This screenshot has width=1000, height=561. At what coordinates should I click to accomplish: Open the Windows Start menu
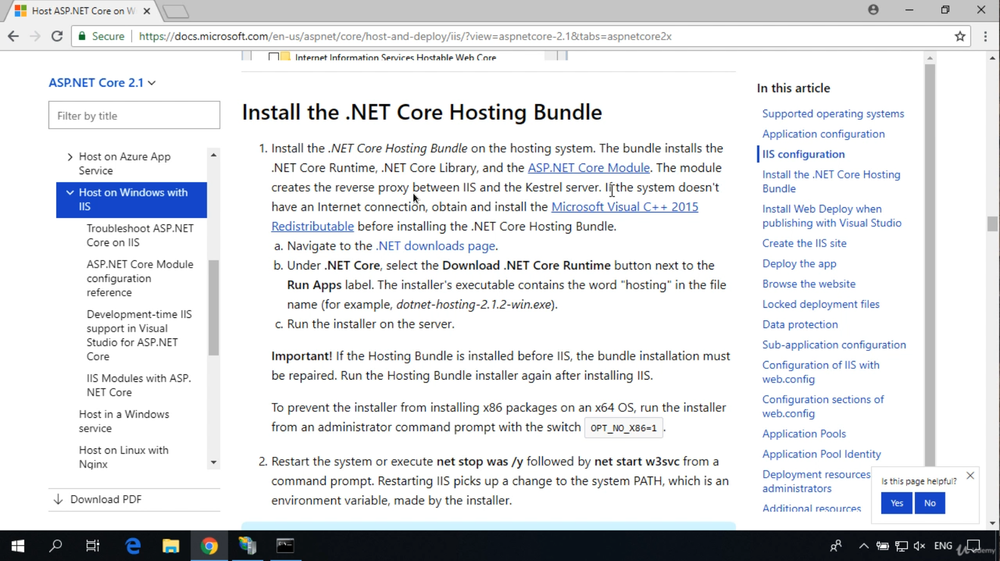[x=18, y=546]
